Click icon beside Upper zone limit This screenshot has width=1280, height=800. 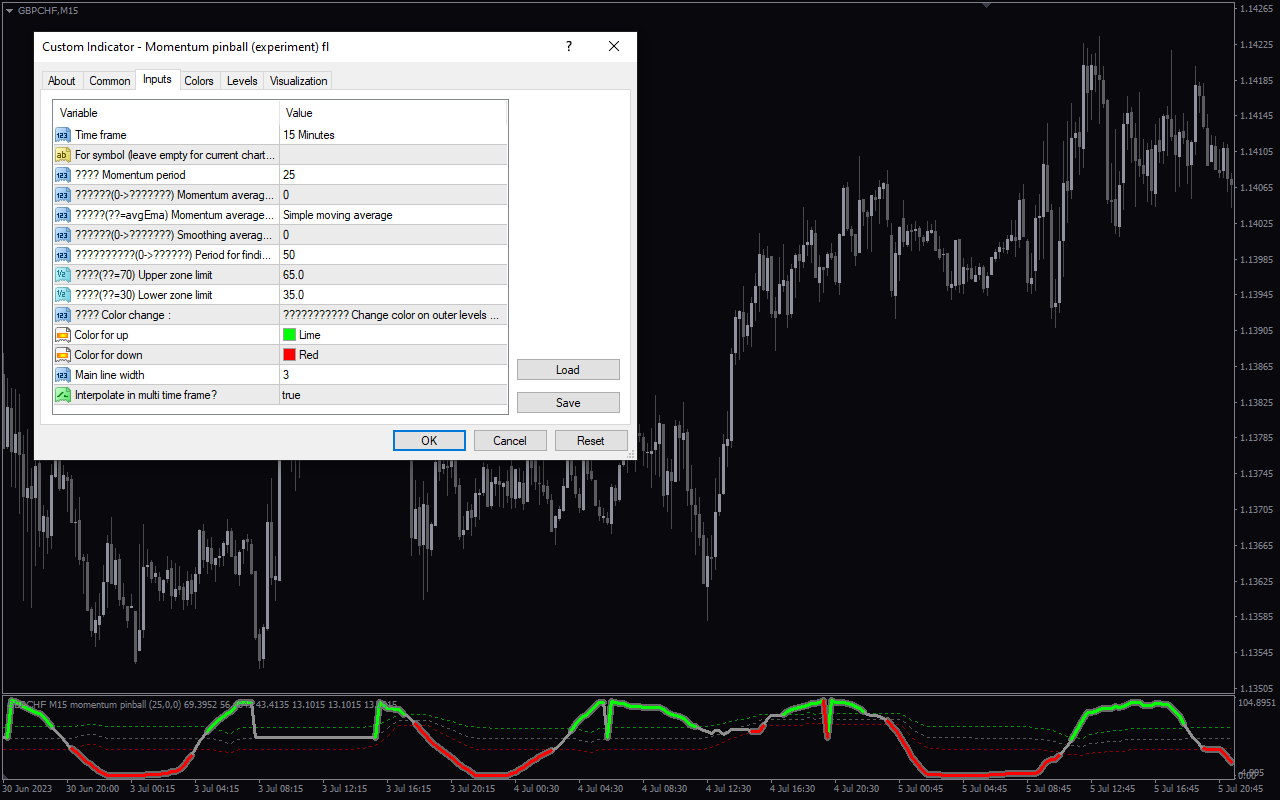(x=63, y=275)
